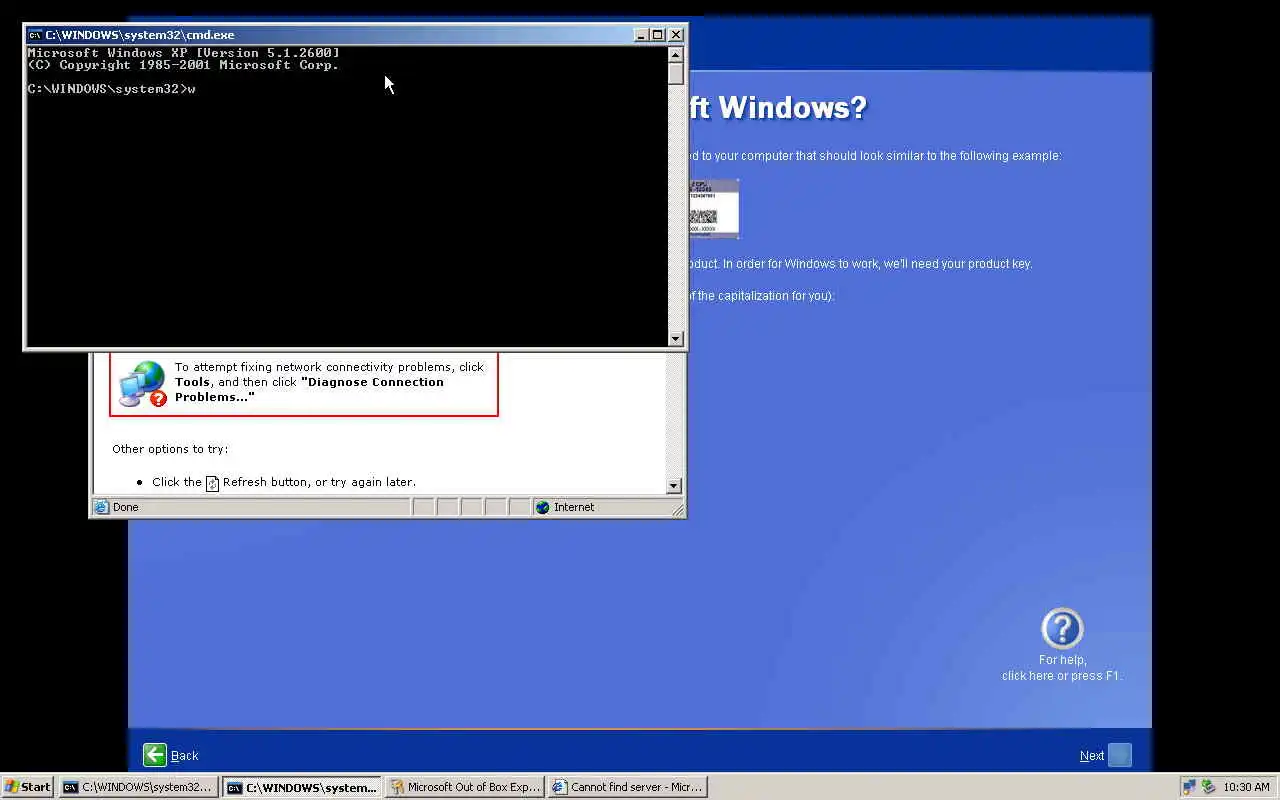The width and height of the screenshot is (1280, 800).
Task: Click the Done page icon in status bar
Action: point(101,507)
